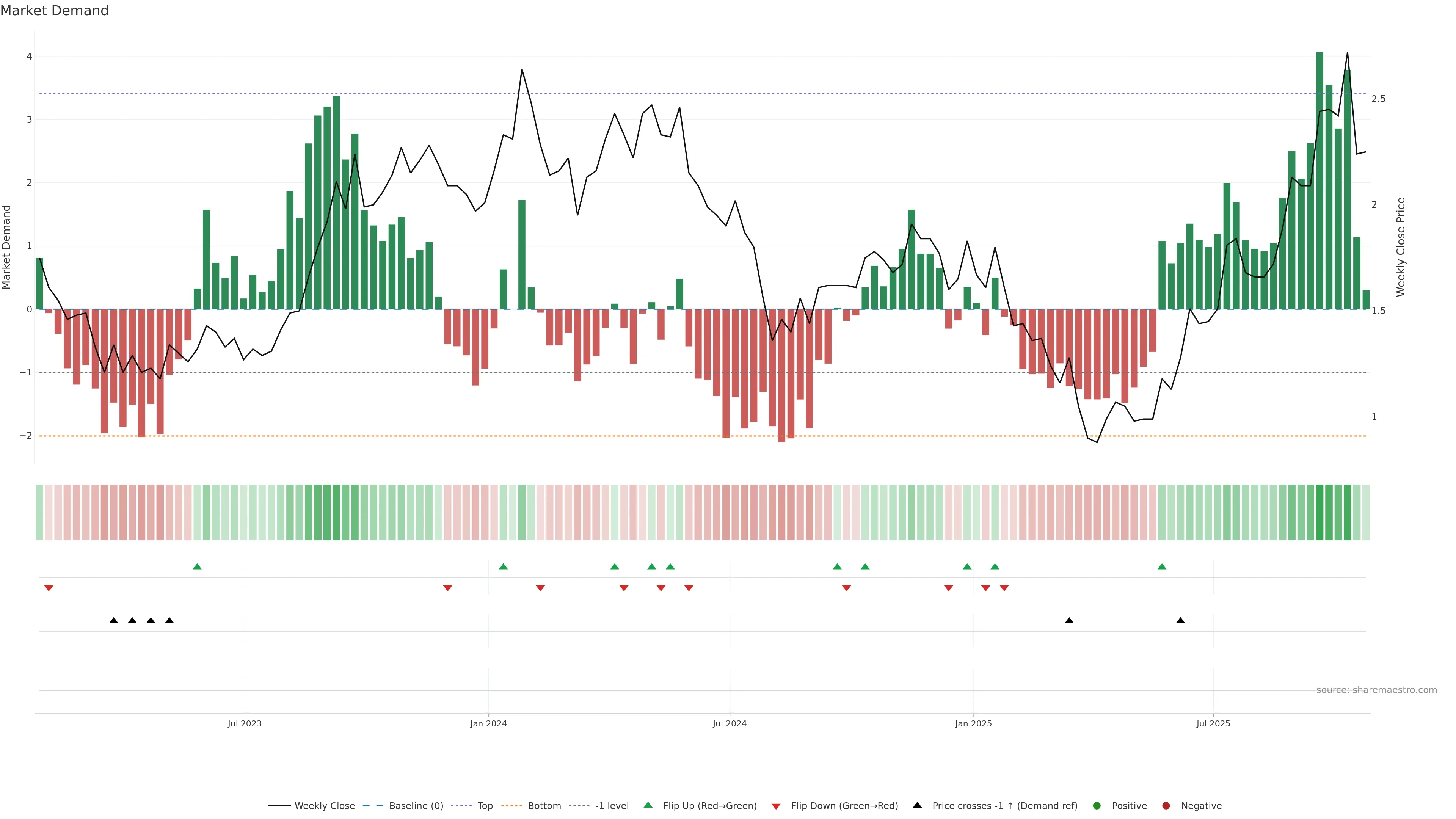Click the first black price-cross triangle
This screenshot has height=819, width=1456.
[114, 621]
